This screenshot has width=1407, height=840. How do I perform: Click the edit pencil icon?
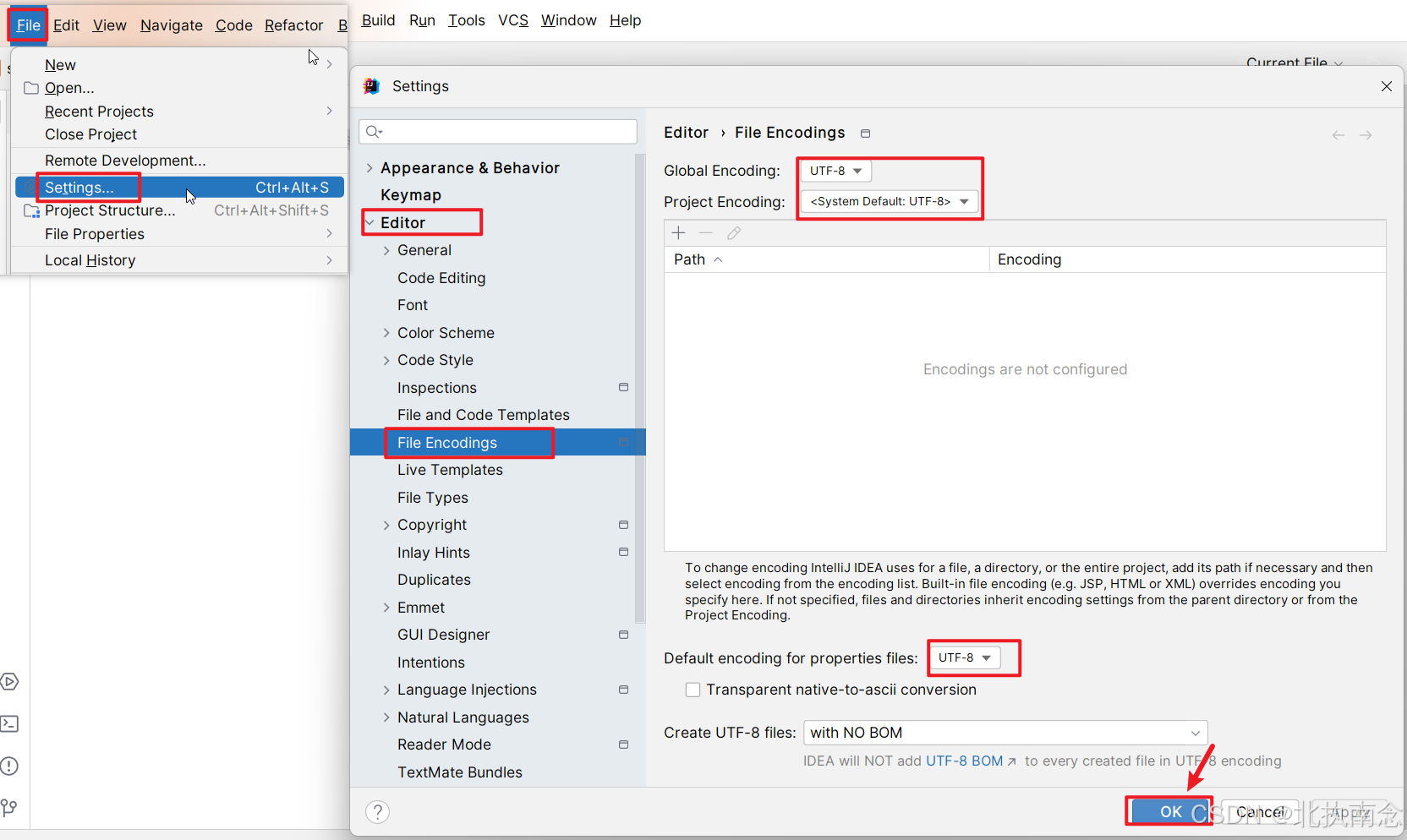click(x=733, y=232)
